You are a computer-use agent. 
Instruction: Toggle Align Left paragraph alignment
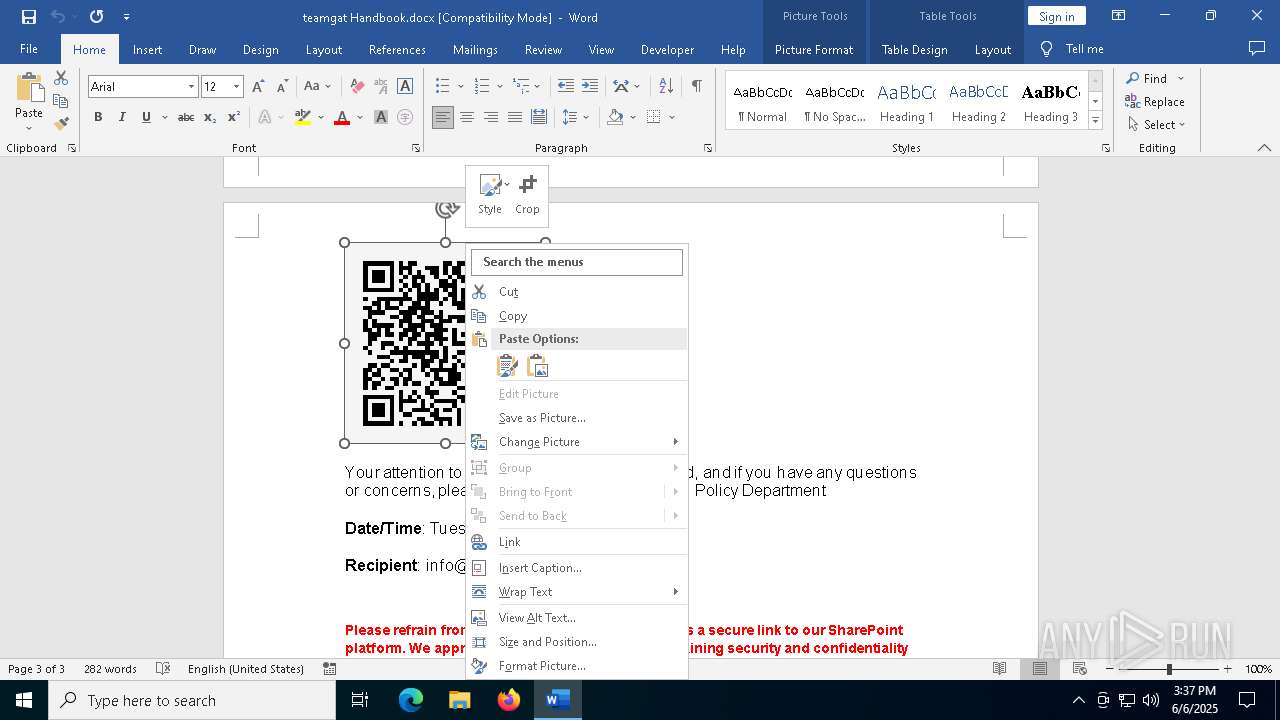443,117
